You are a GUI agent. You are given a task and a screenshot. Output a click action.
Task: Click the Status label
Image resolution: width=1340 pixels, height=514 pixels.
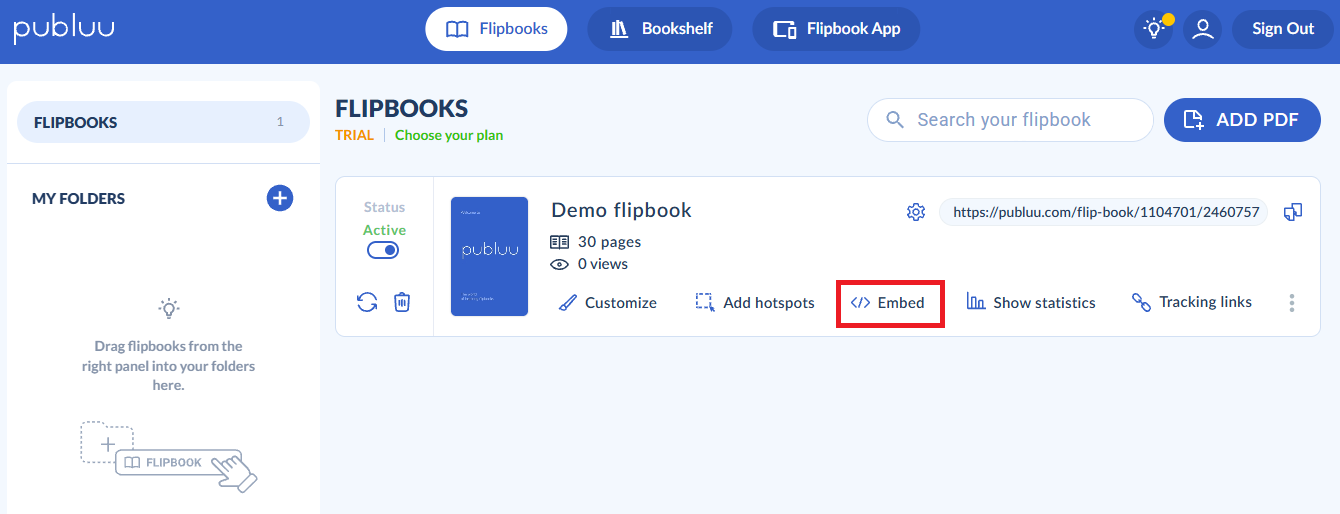(384, 207)
